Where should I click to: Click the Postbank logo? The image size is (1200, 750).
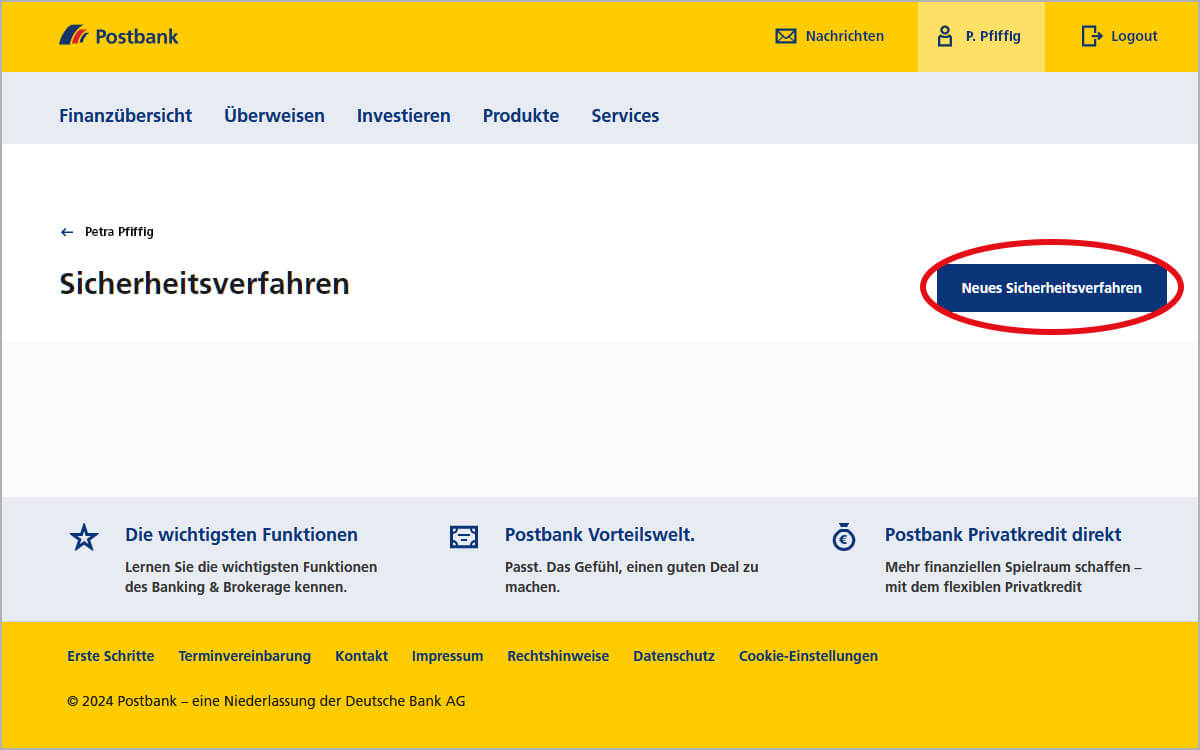point(118,35)
